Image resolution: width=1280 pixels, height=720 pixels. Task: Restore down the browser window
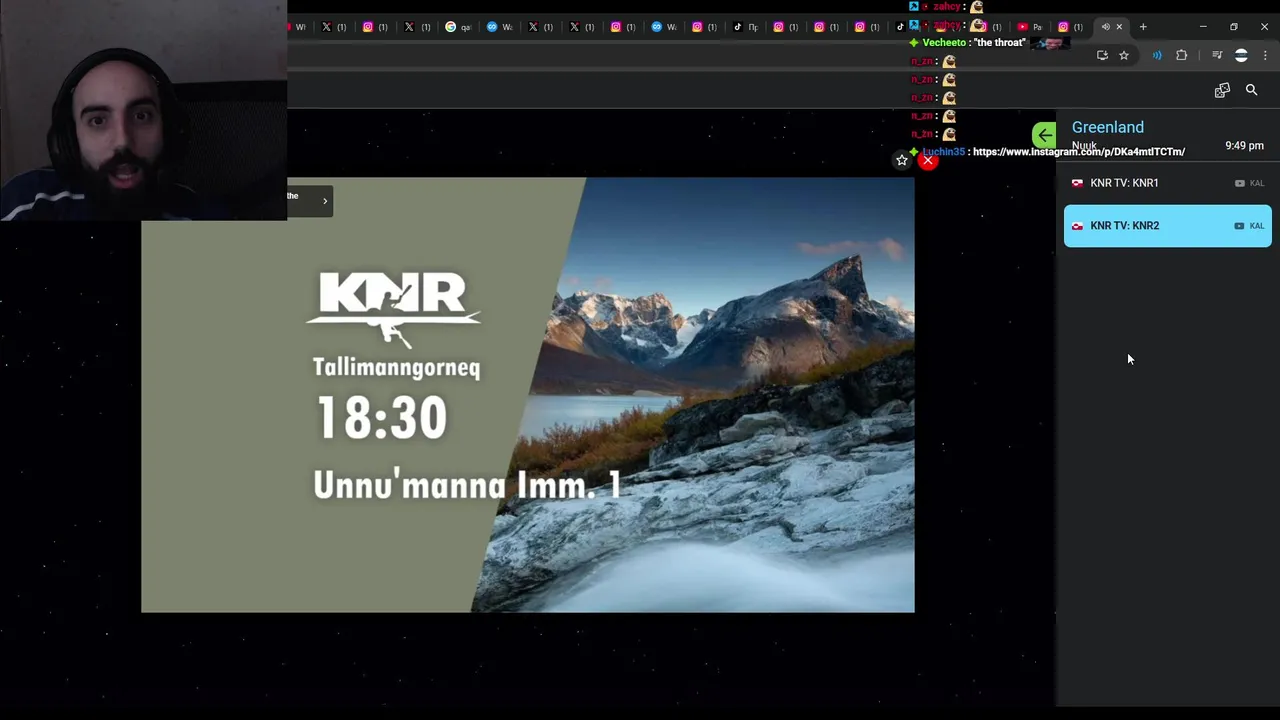click(1234, 27)
